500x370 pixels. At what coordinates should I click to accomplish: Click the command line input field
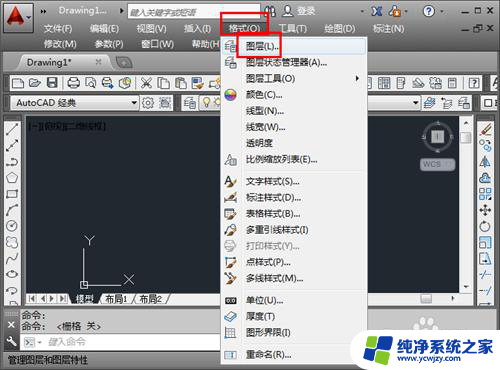point(133,342)
